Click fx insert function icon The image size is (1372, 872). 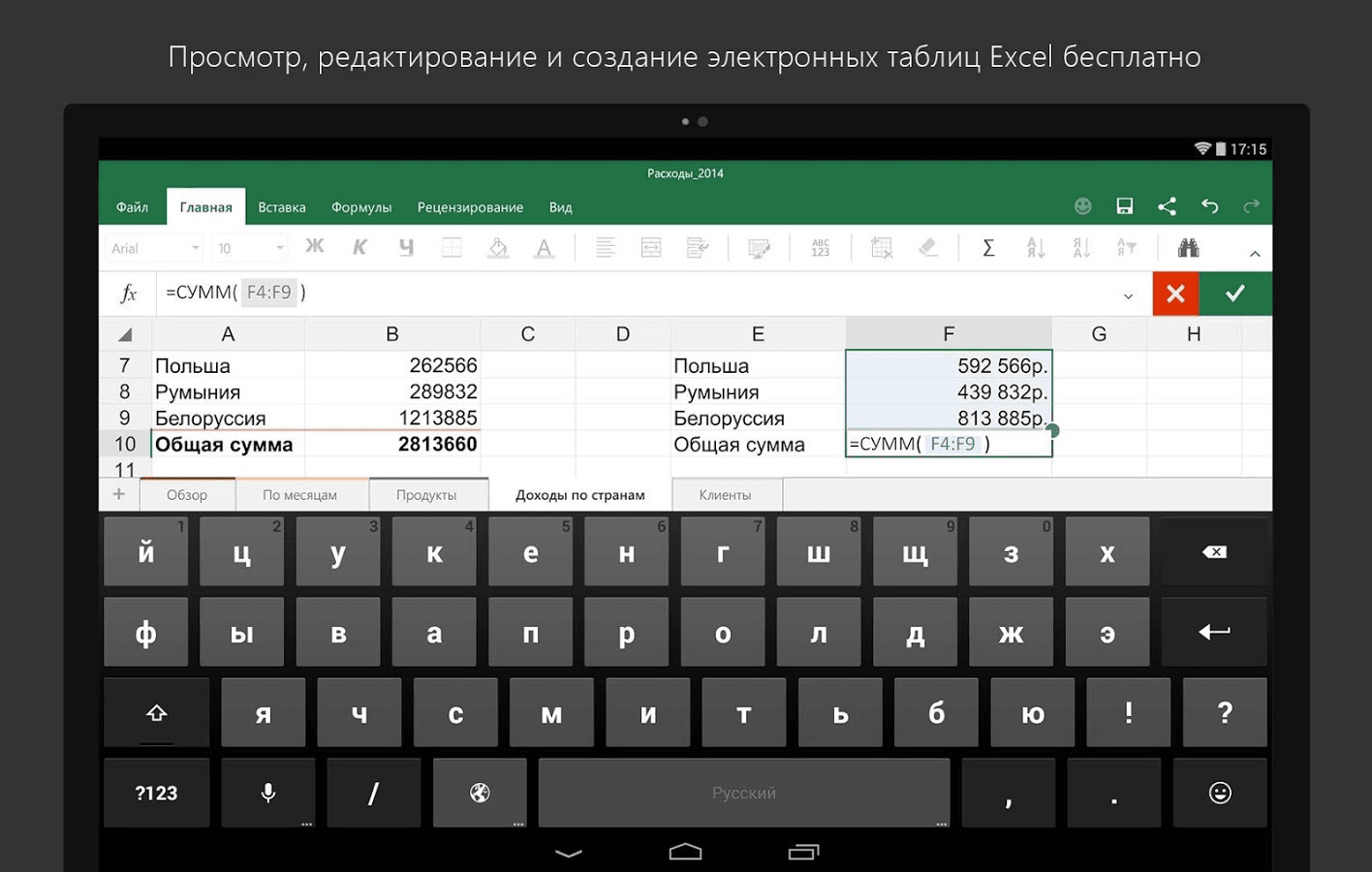pos(128,294)
